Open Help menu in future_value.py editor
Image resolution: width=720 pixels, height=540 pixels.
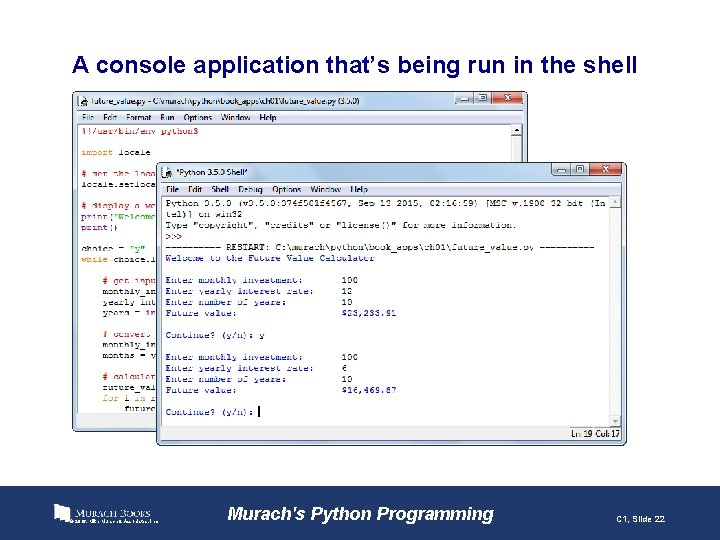[x=268, y=118]
